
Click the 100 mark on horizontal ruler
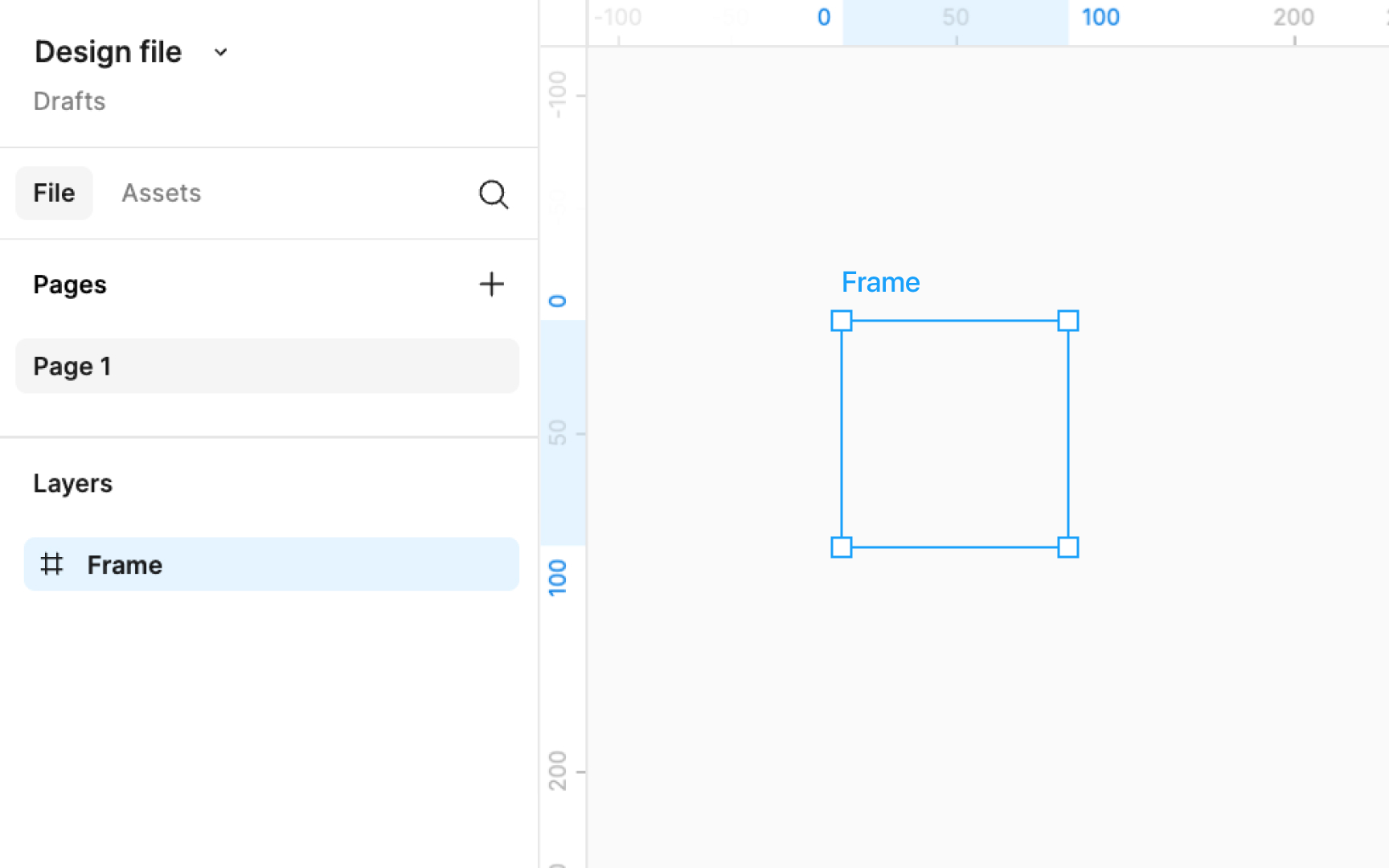pyautogui.click(x=1100, y=17)
